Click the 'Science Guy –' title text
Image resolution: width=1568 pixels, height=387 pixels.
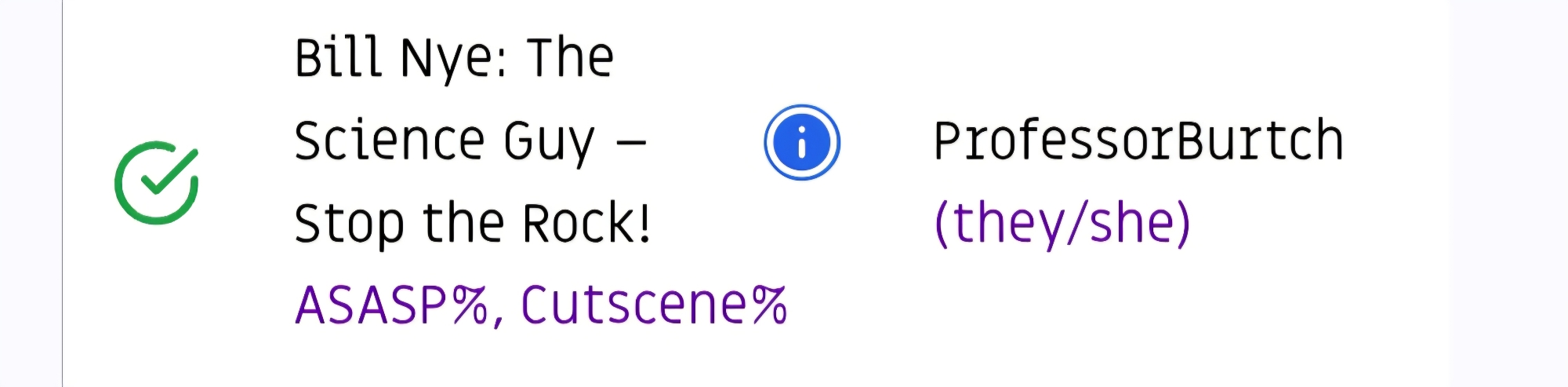469,142
